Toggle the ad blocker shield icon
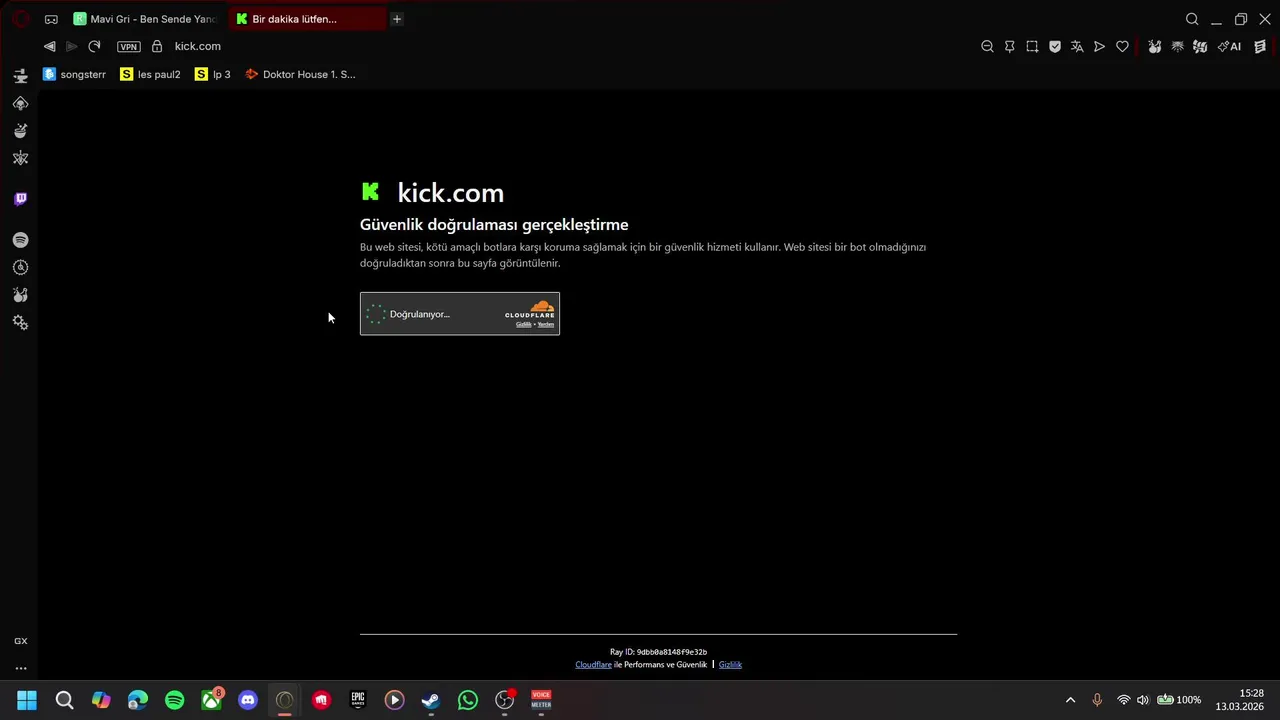 [1055, 46]
